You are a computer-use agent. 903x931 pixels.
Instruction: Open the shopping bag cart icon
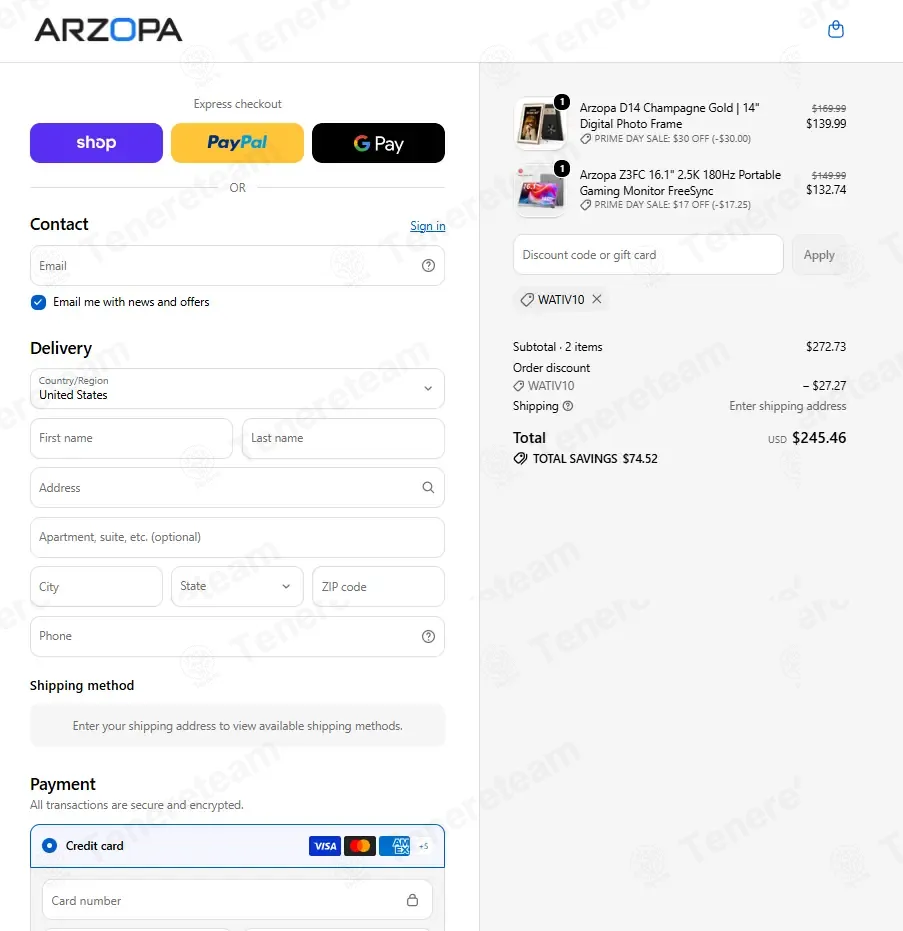click(x=835, y=29)
